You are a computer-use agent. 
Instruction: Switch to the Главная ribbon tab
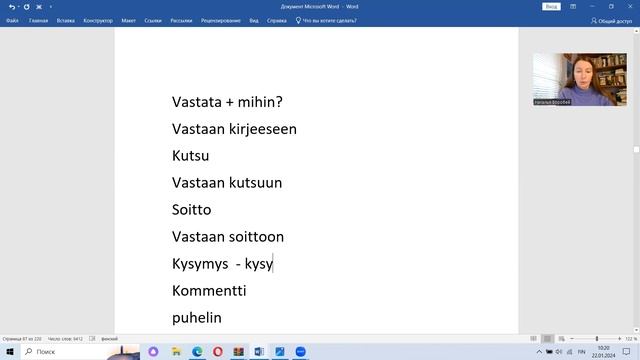coord(38,20)
